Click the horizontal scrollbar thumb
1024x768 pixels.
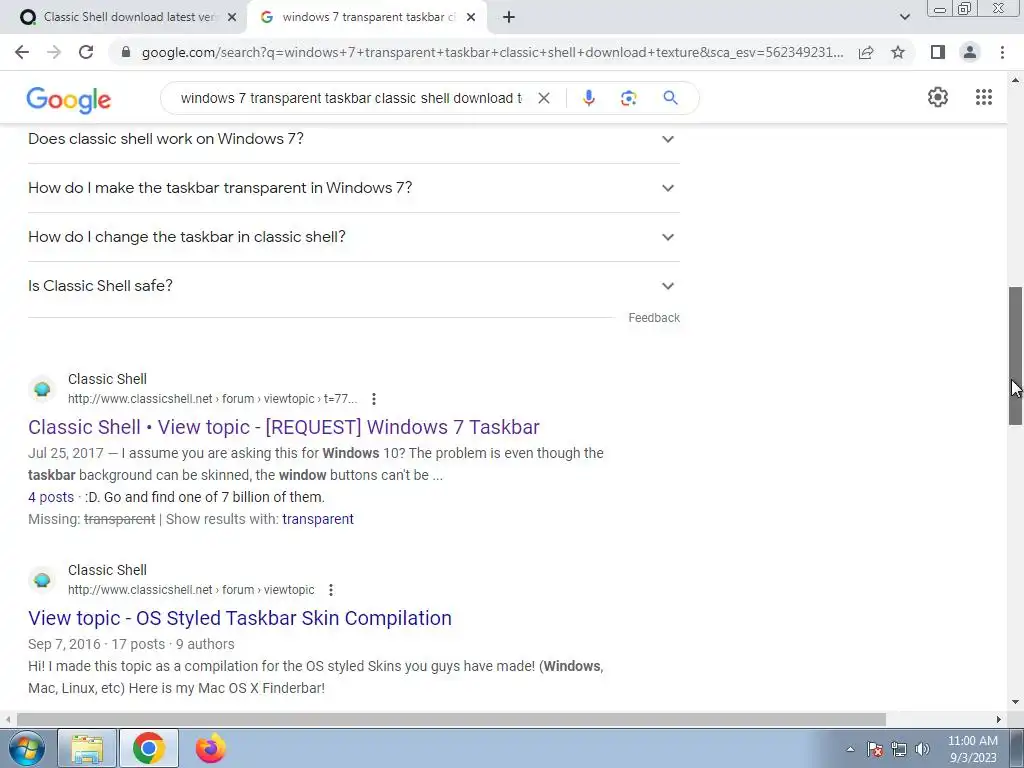451,719
